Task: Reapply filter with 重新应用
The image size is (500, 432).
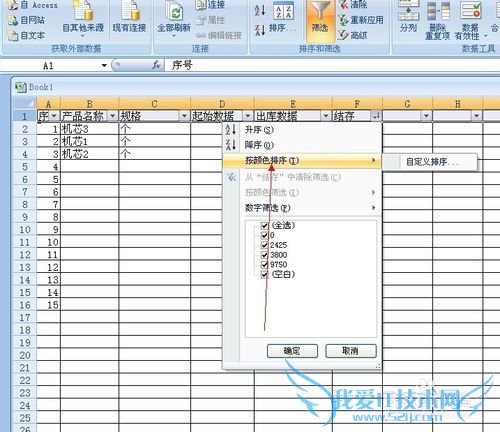Action: pyautogui.click(x=361, y=20)
